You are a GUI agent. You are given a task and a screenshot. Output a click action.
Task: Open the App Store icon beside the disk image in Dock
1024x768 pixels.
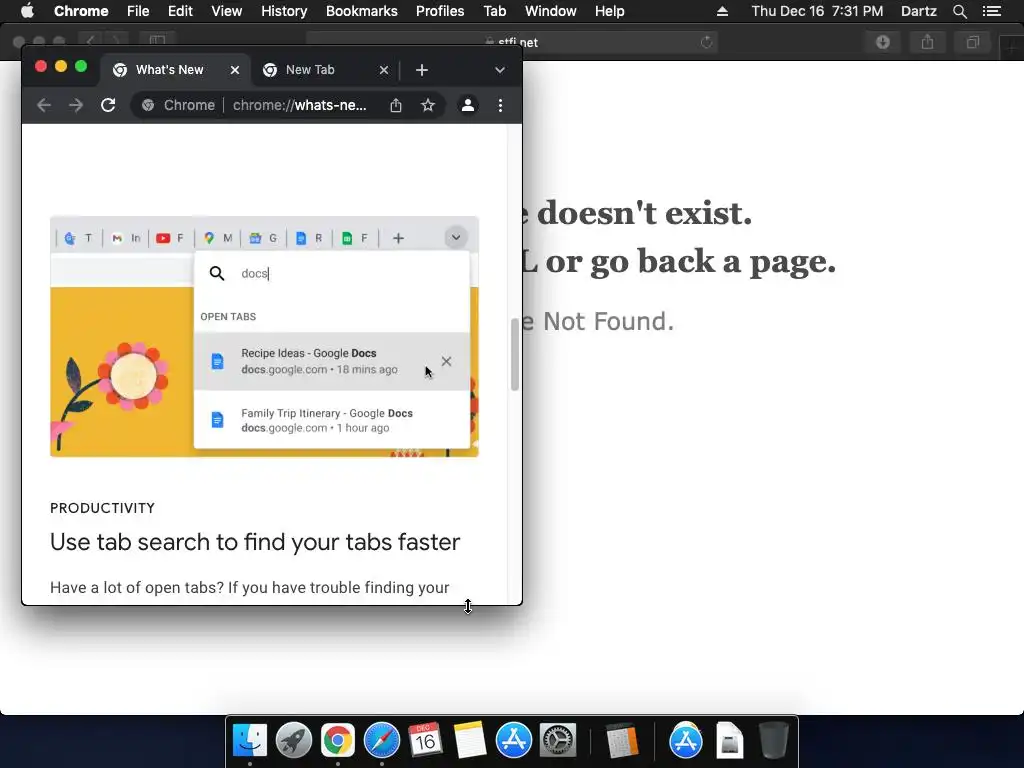click(686, 741)
